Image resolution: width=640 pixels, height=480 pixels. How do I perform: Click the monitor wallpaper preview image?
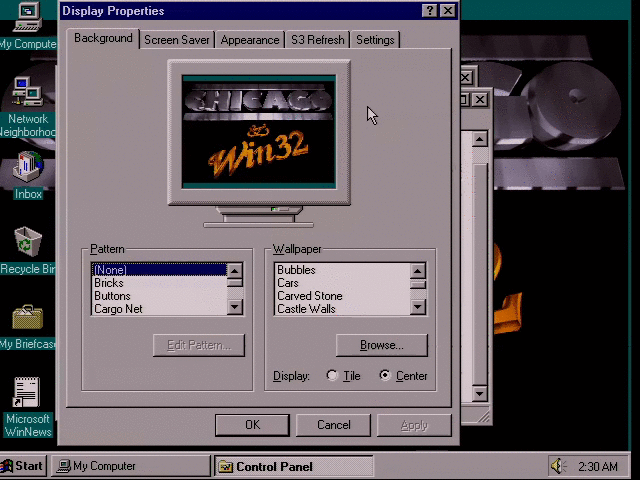coord(259,131)
